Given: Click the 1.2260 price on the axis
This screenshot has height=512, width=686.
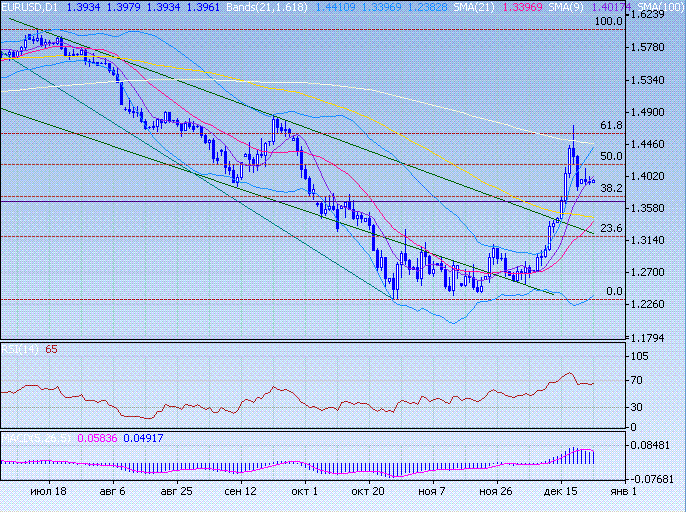Looking at the screenshot, I should pos(657,304).
